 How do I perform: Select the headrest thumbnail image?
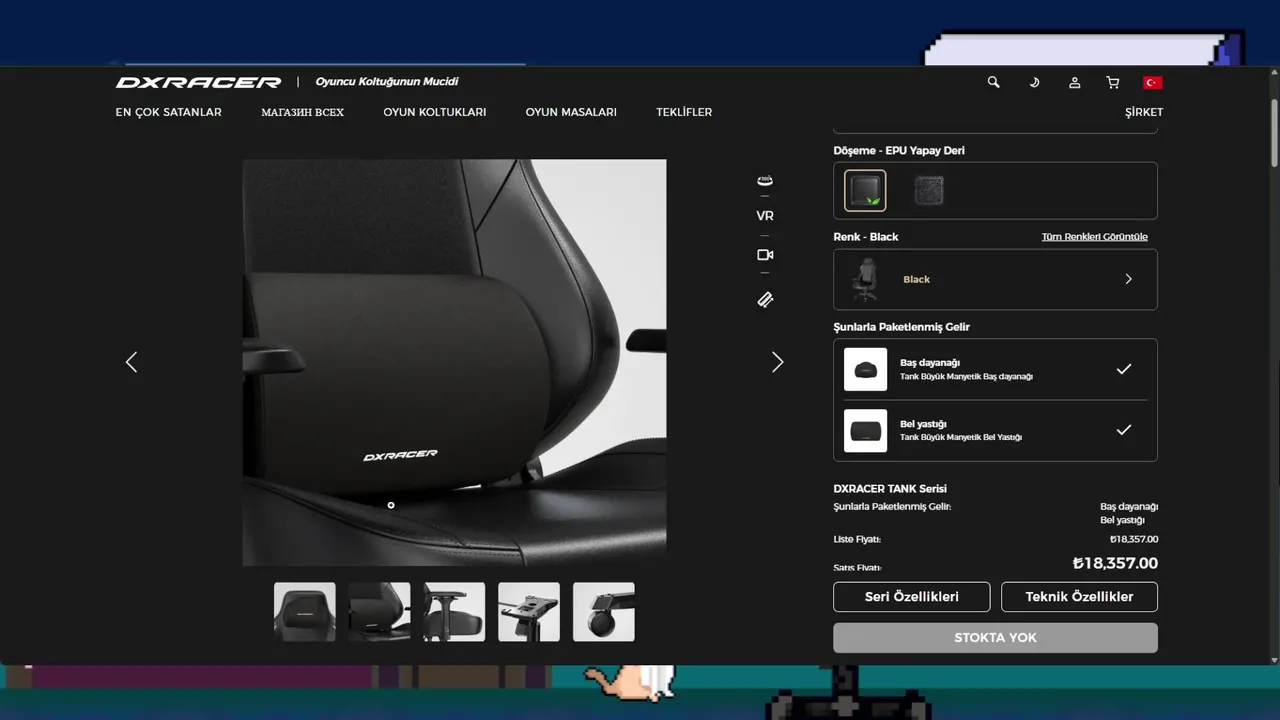click(305, 612)
